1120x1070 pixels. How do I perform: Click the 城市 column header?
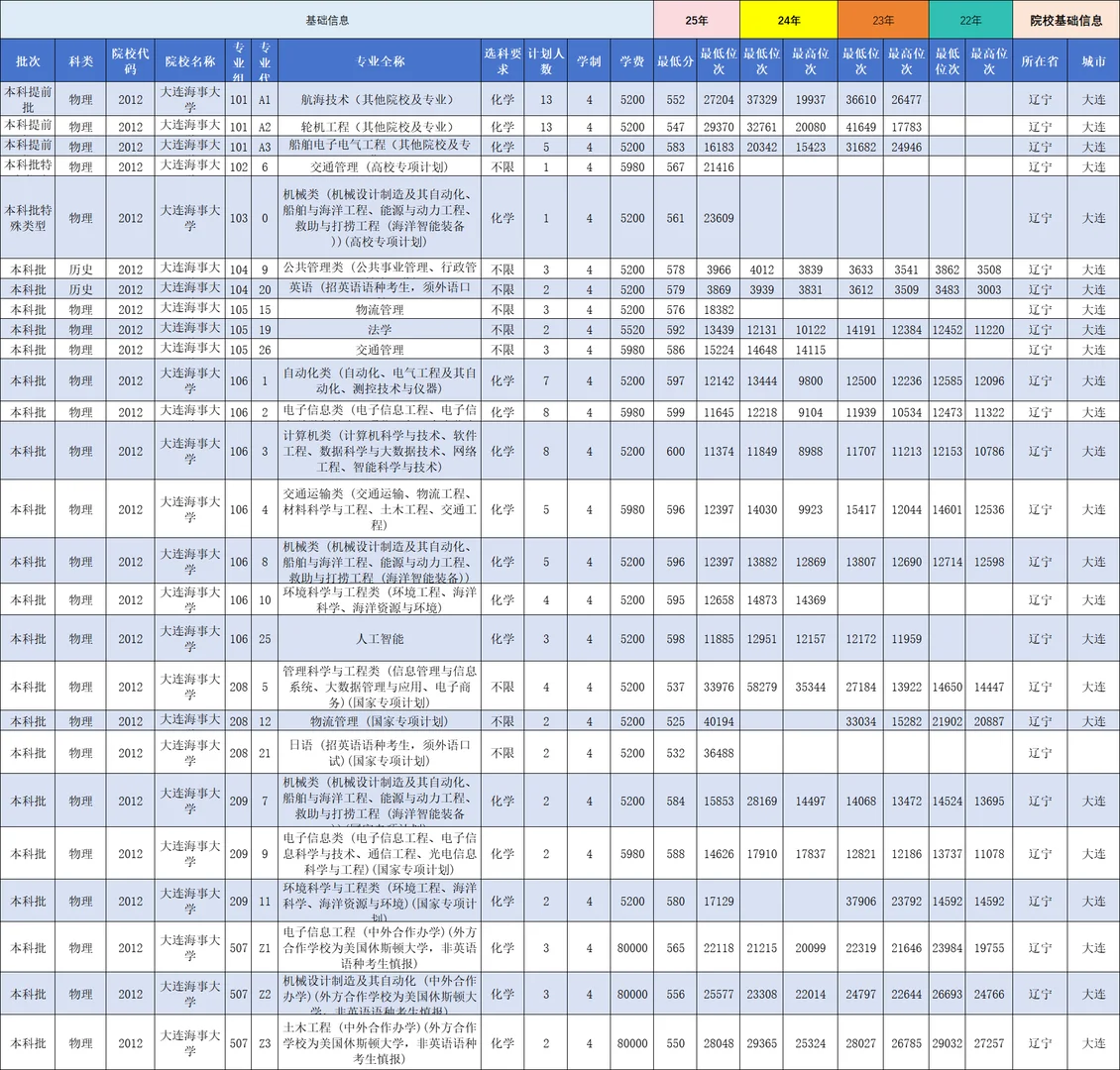click(x=1093, y=60)
